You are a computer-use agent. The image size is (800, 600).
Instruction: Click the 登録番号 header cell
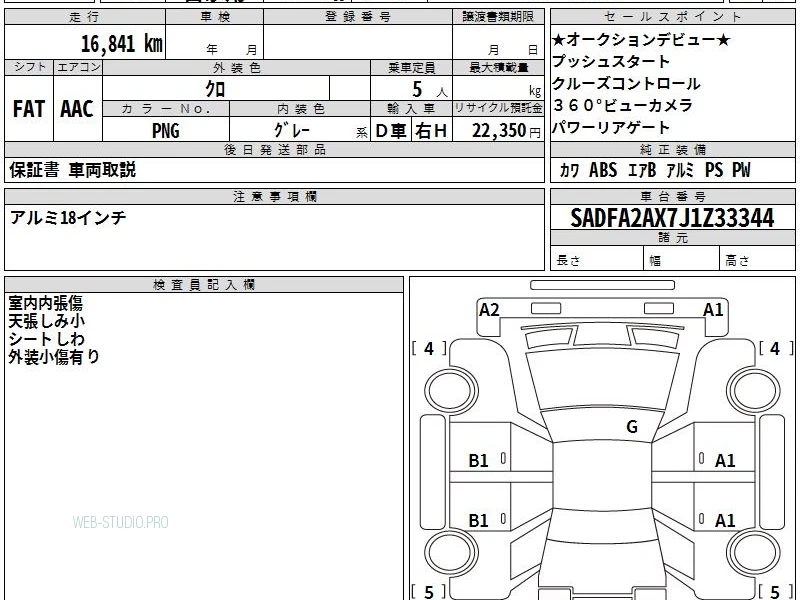tap(358, 17)
